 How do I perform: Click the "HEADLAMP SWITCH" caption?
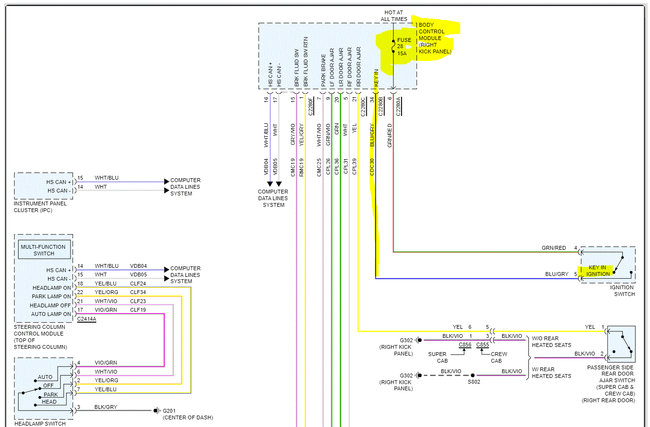[40, 424]
